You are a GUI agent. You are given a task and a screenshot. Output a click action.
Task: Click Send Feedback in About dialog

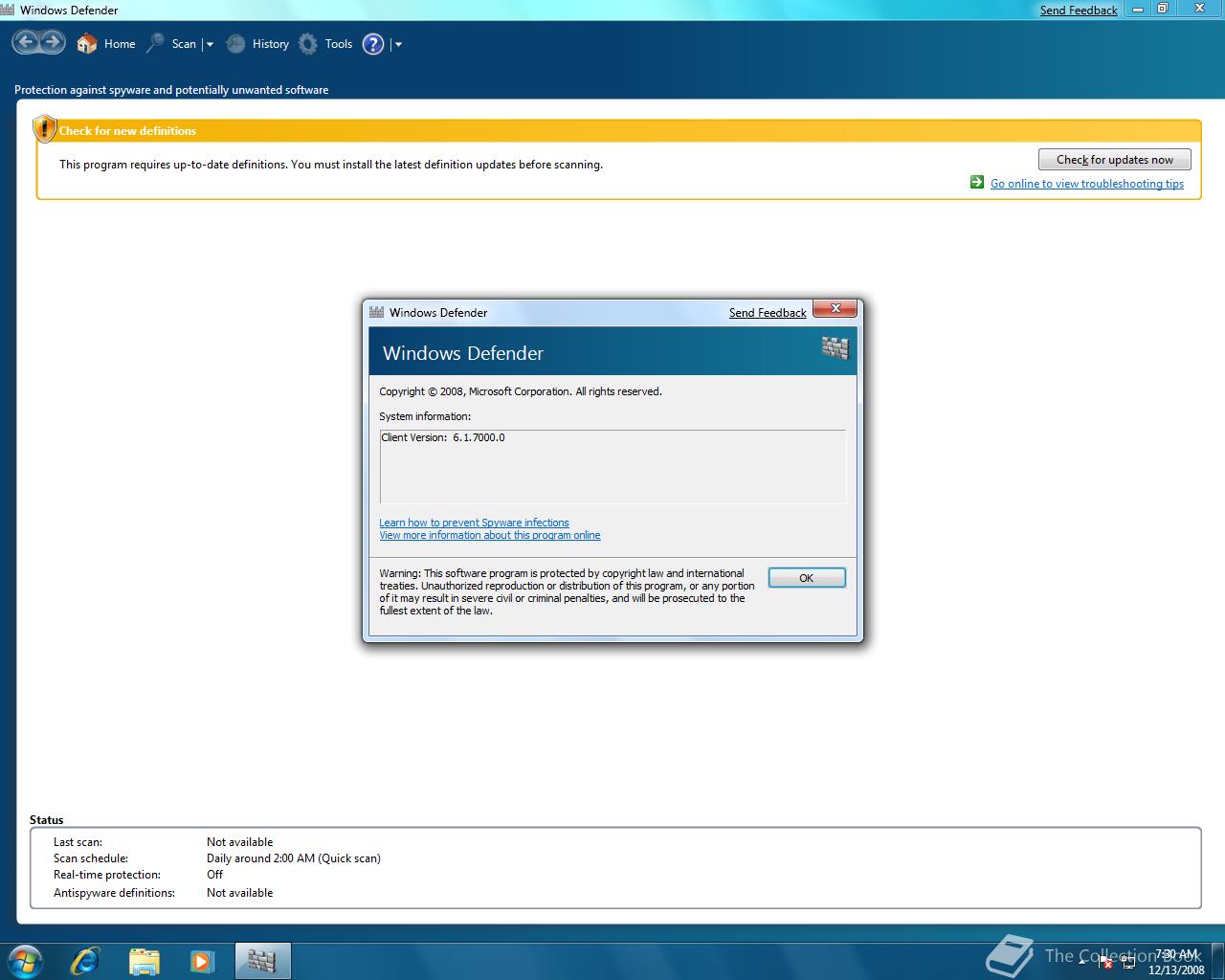768,313
